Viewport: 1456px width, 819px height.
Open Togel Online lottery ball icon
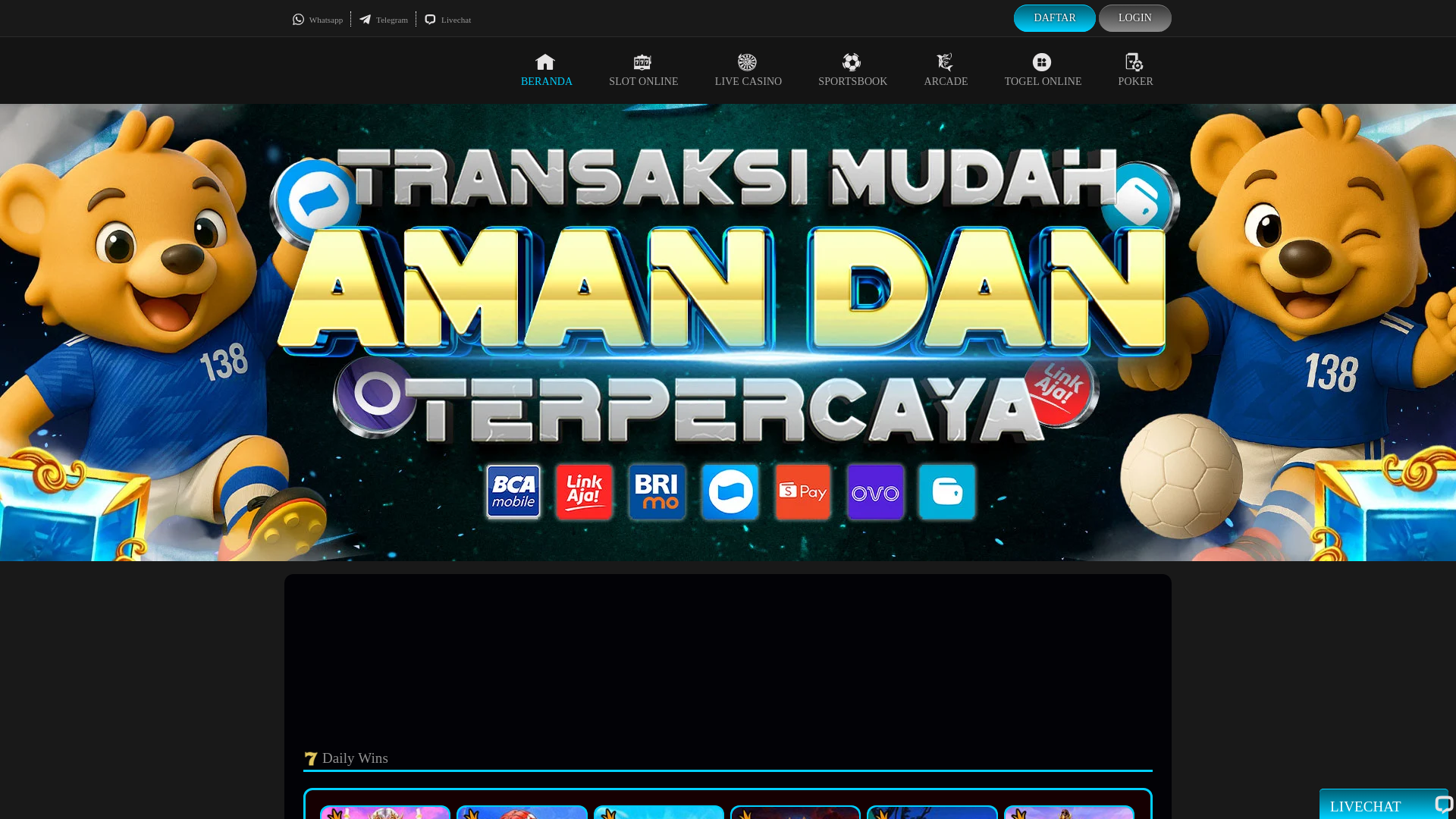pos(1042,62)
